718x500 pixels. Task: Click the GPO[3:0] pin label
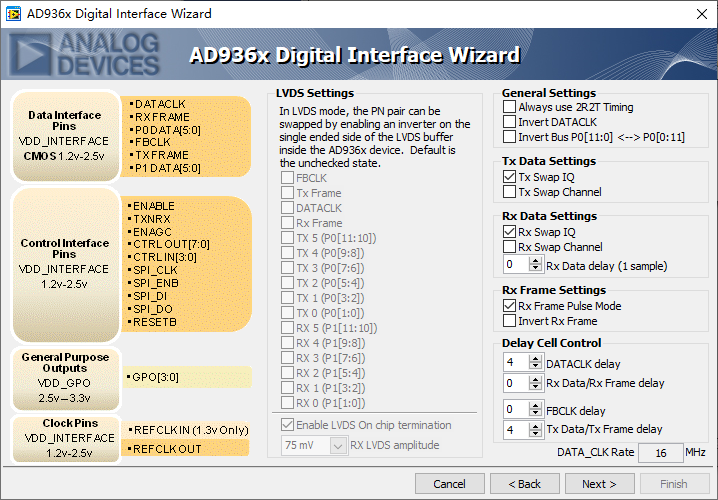[153, 377]
